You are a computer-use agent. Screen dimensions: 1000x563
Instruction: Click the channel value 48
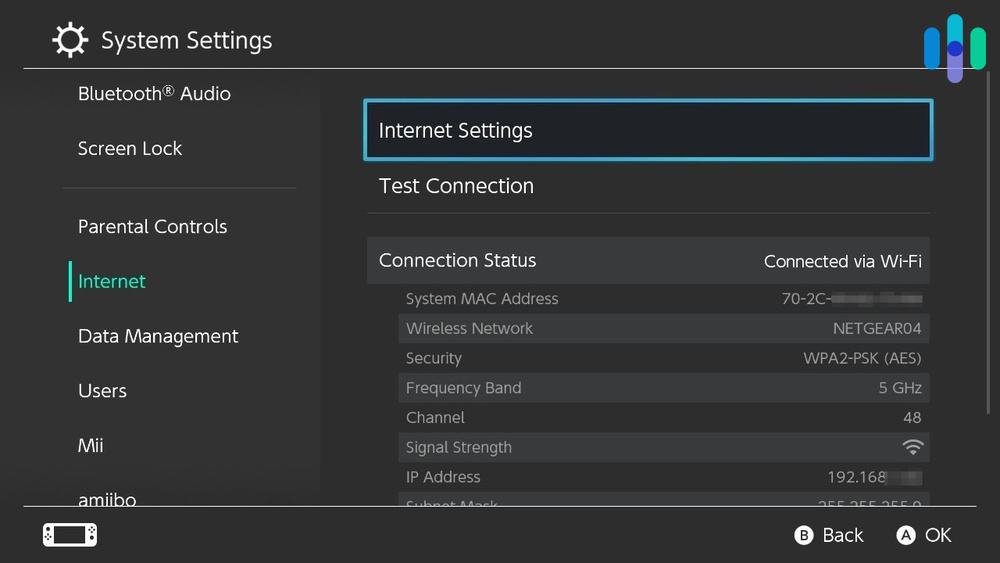click(912, 418)
